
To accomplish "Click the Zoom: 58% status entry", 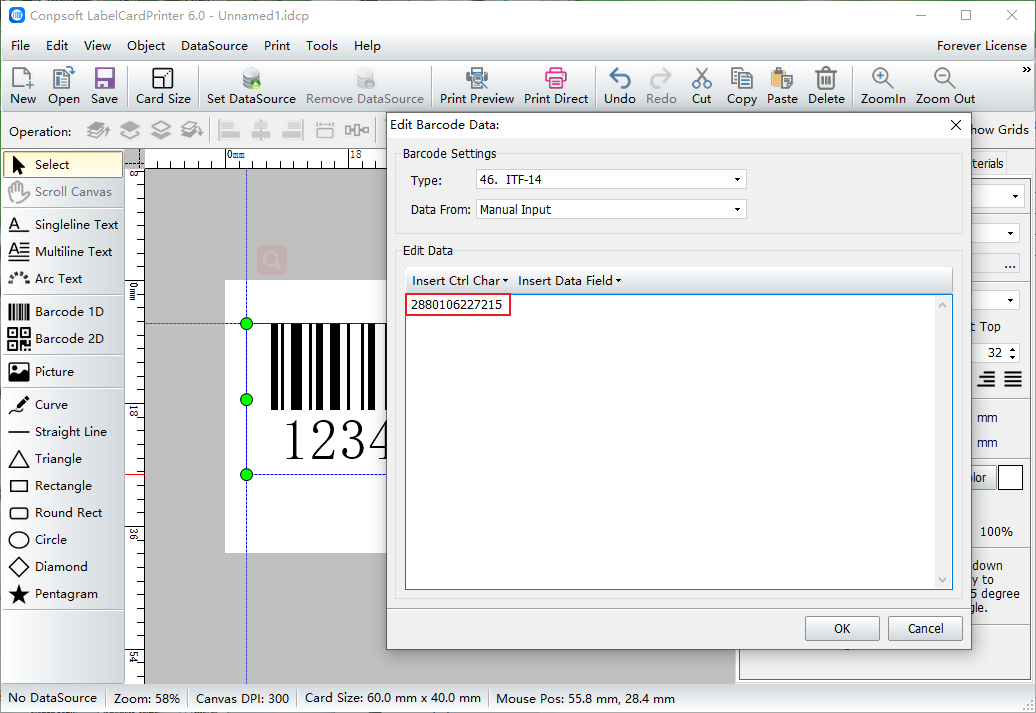I will 147,698.
